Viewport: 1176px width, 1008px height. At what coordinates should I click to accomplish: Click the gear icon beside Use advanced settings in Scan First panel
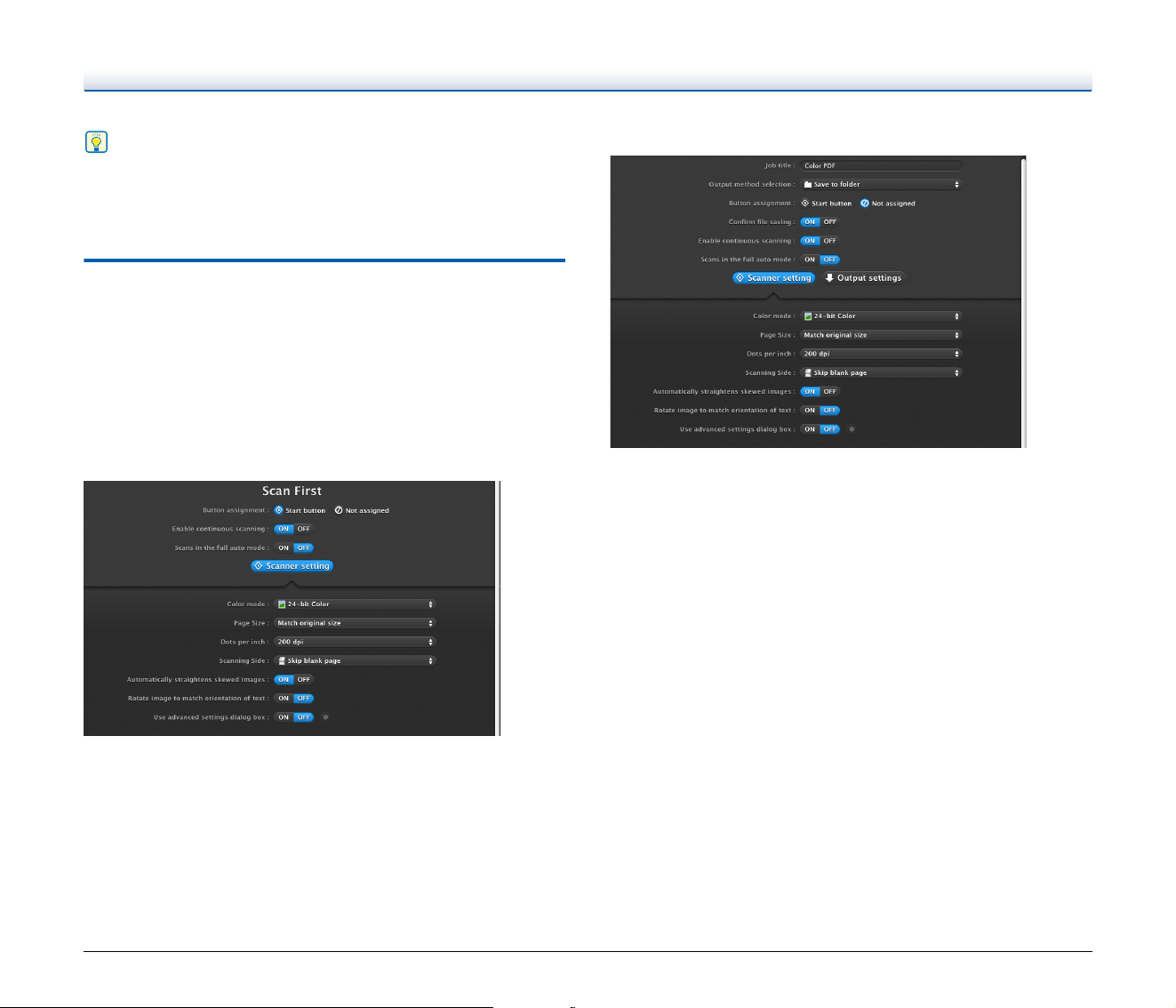tap(325, 717)
